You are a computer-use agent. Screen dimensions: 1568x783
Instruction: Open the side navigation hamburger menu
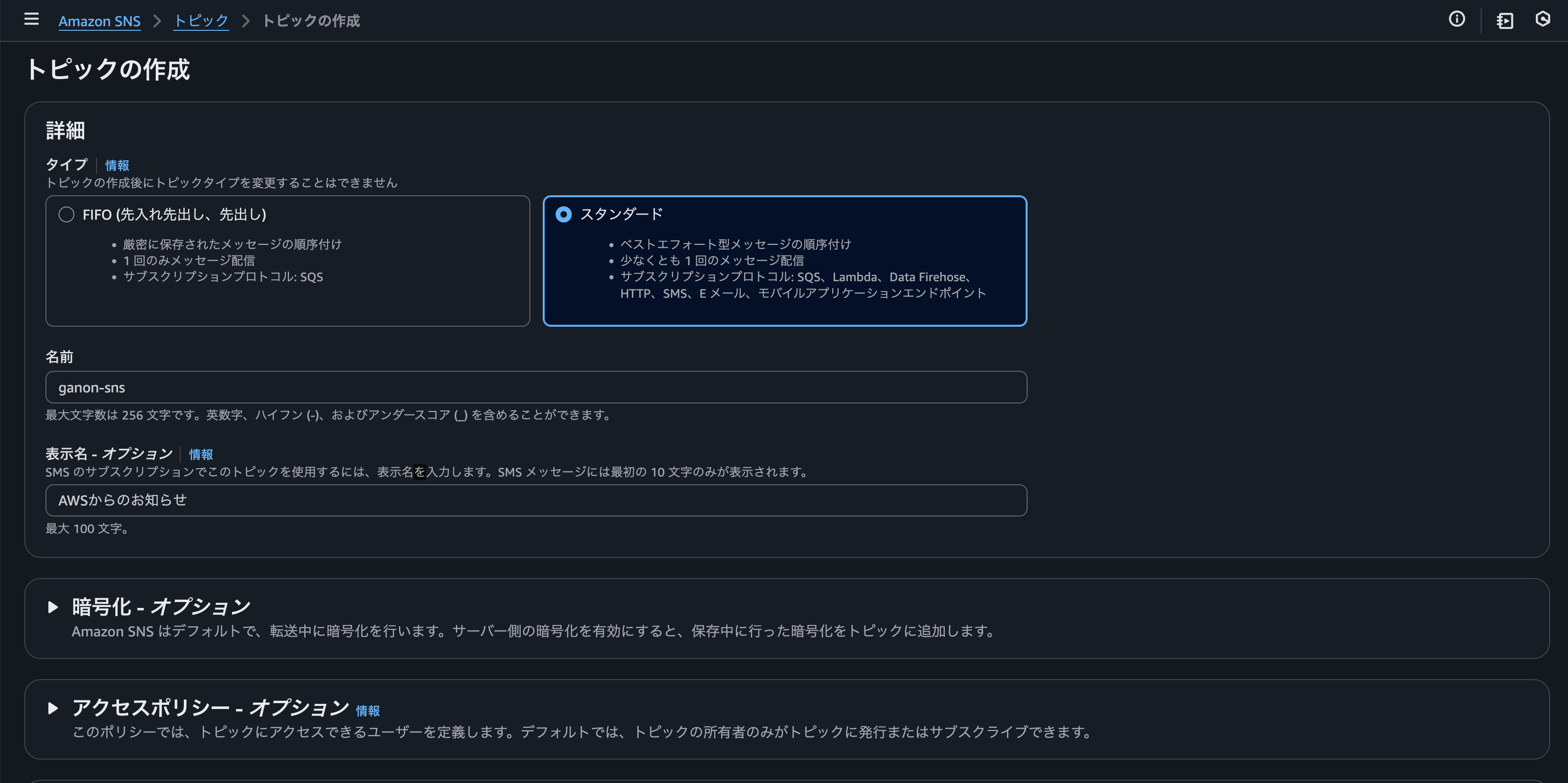point(31,19)
